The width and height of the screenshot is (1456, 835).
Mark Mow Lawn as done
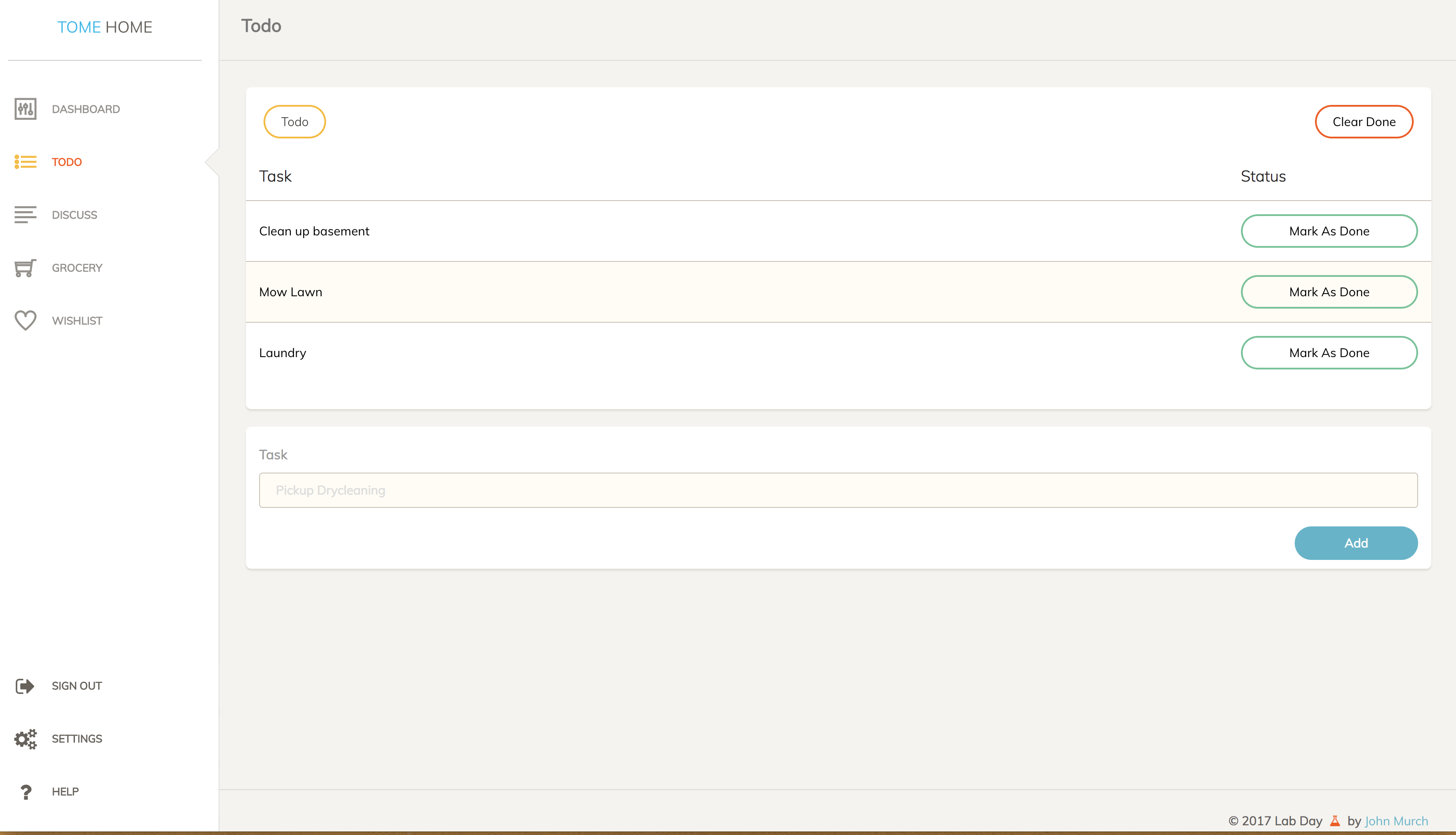pos(1329,292)
